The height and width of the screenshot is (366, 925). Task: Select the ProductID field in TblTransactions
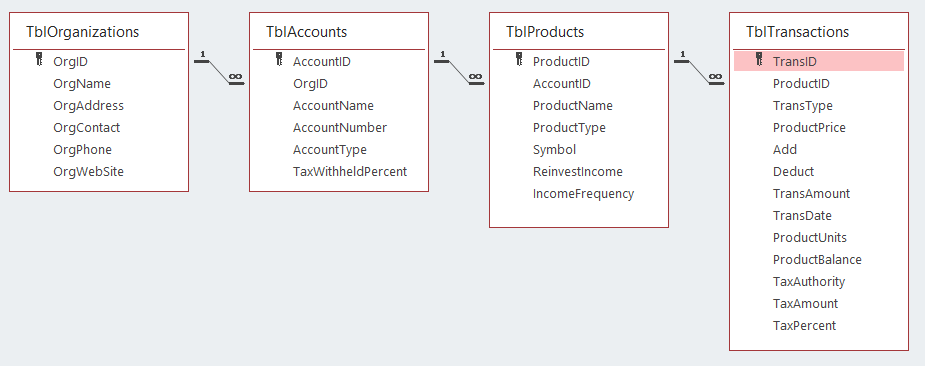pos(801,84)
